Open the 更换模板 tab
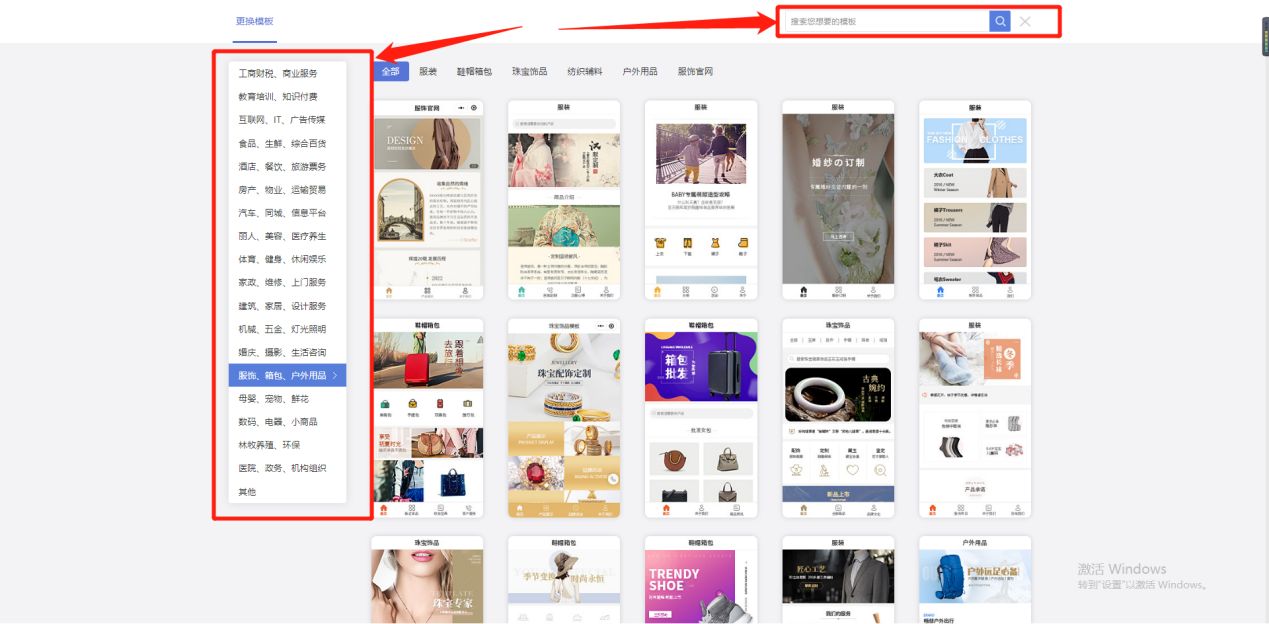This screenshot has width=1269, height=624. pos(253,22)
